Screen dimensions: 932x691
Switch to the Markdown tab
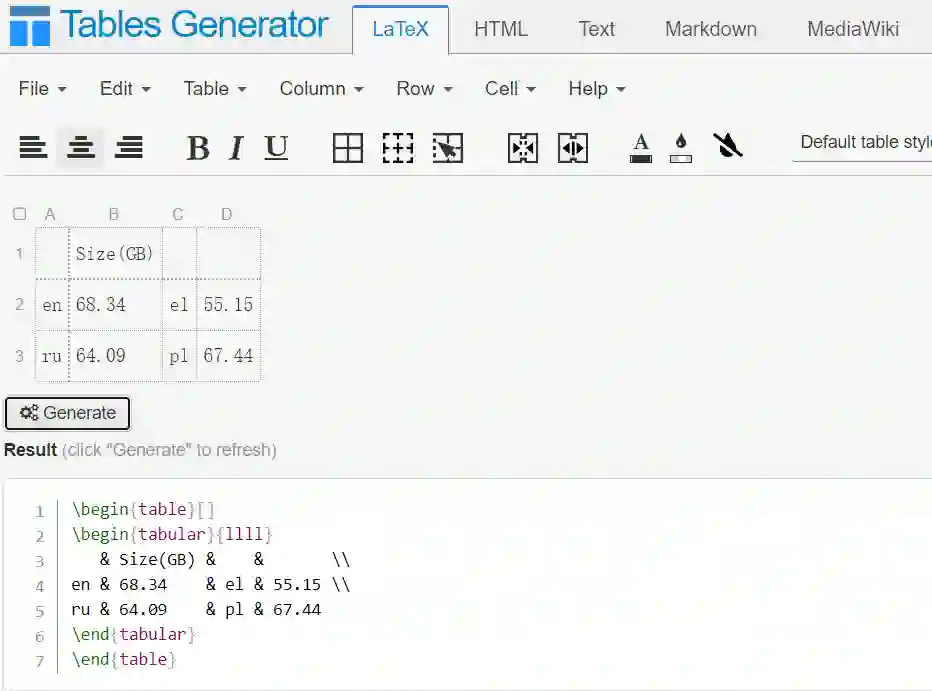click(x=710, y=29)
